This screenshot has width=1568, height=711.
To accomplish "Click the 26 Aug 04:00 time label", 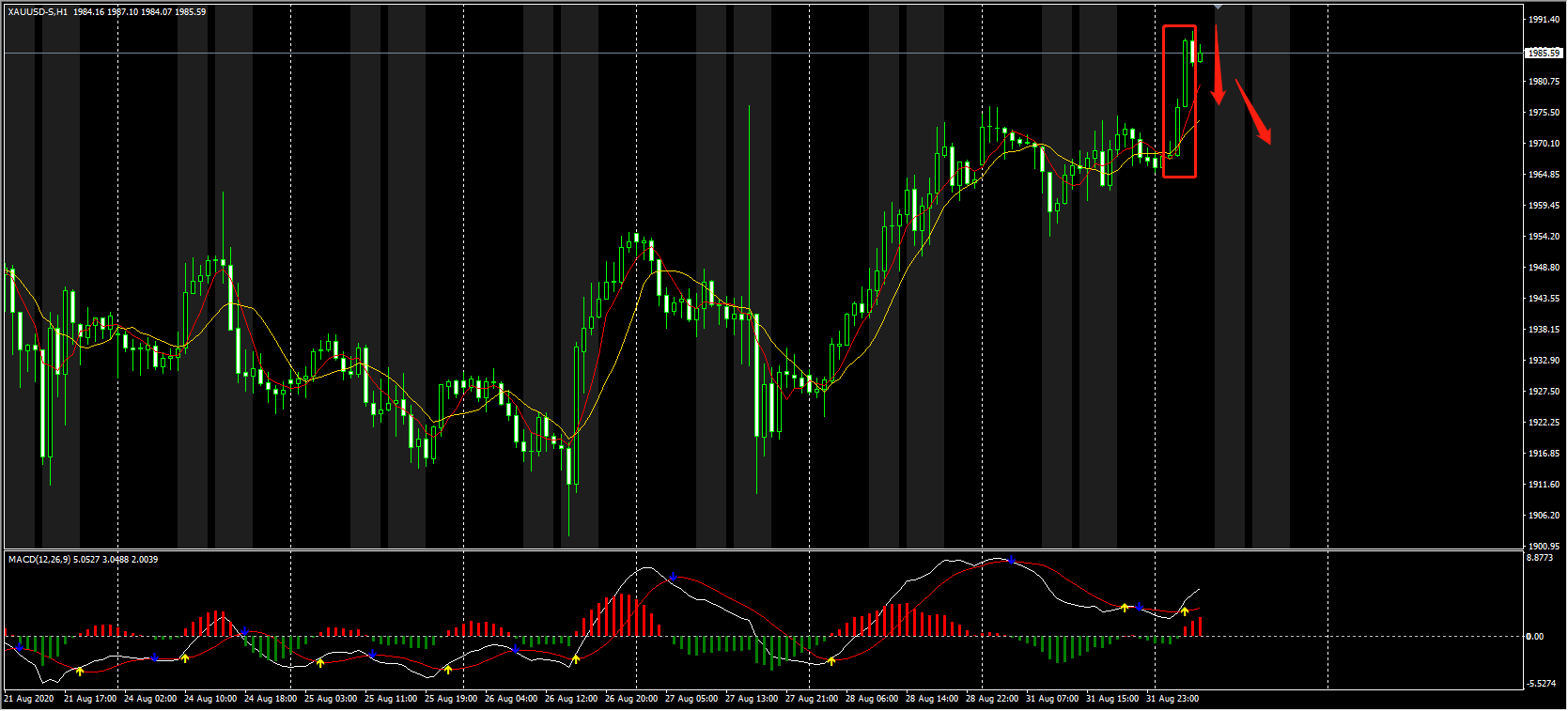I will coord(511,699).
